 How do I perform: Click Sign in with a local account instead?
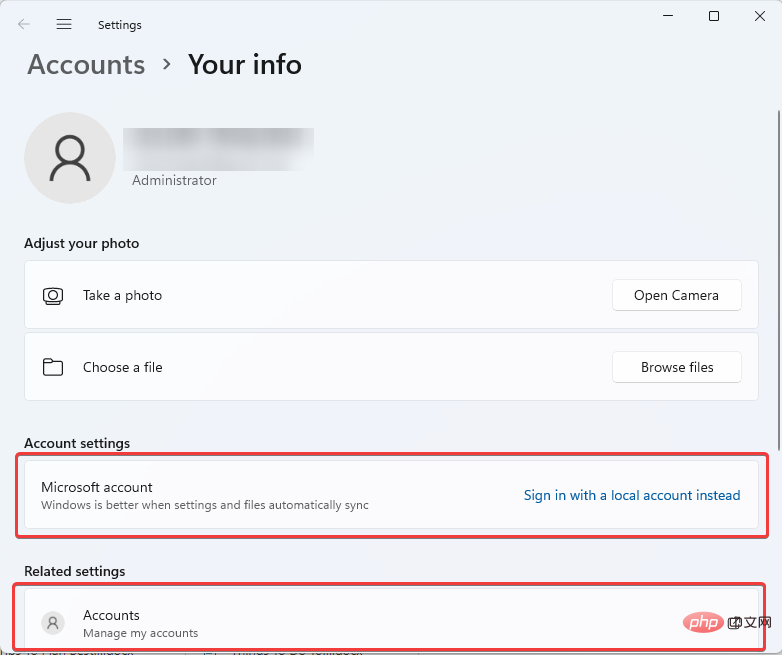(632, 495)
